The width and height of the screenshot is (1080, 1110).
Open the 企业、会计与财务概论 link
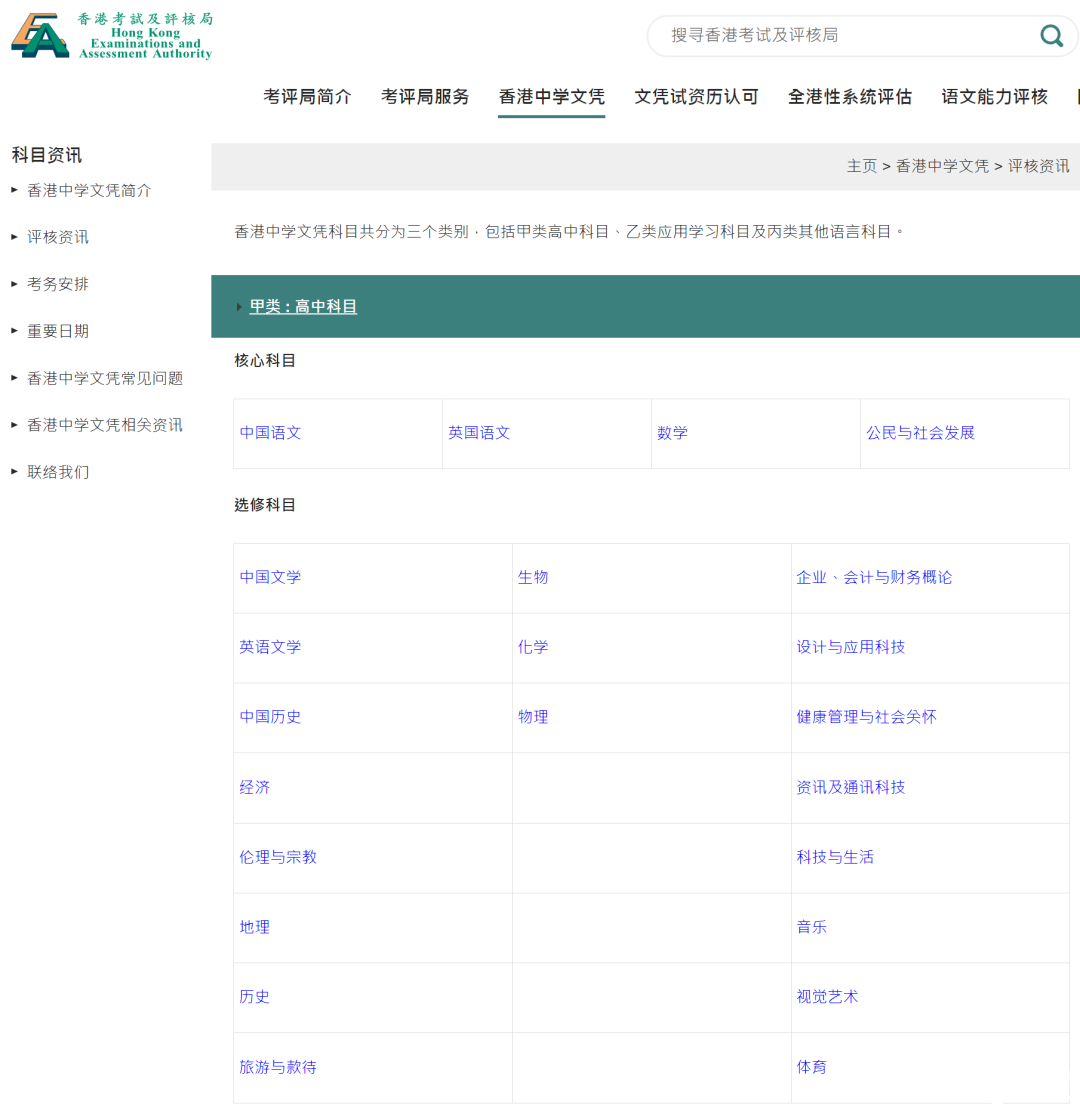point(874,577)
